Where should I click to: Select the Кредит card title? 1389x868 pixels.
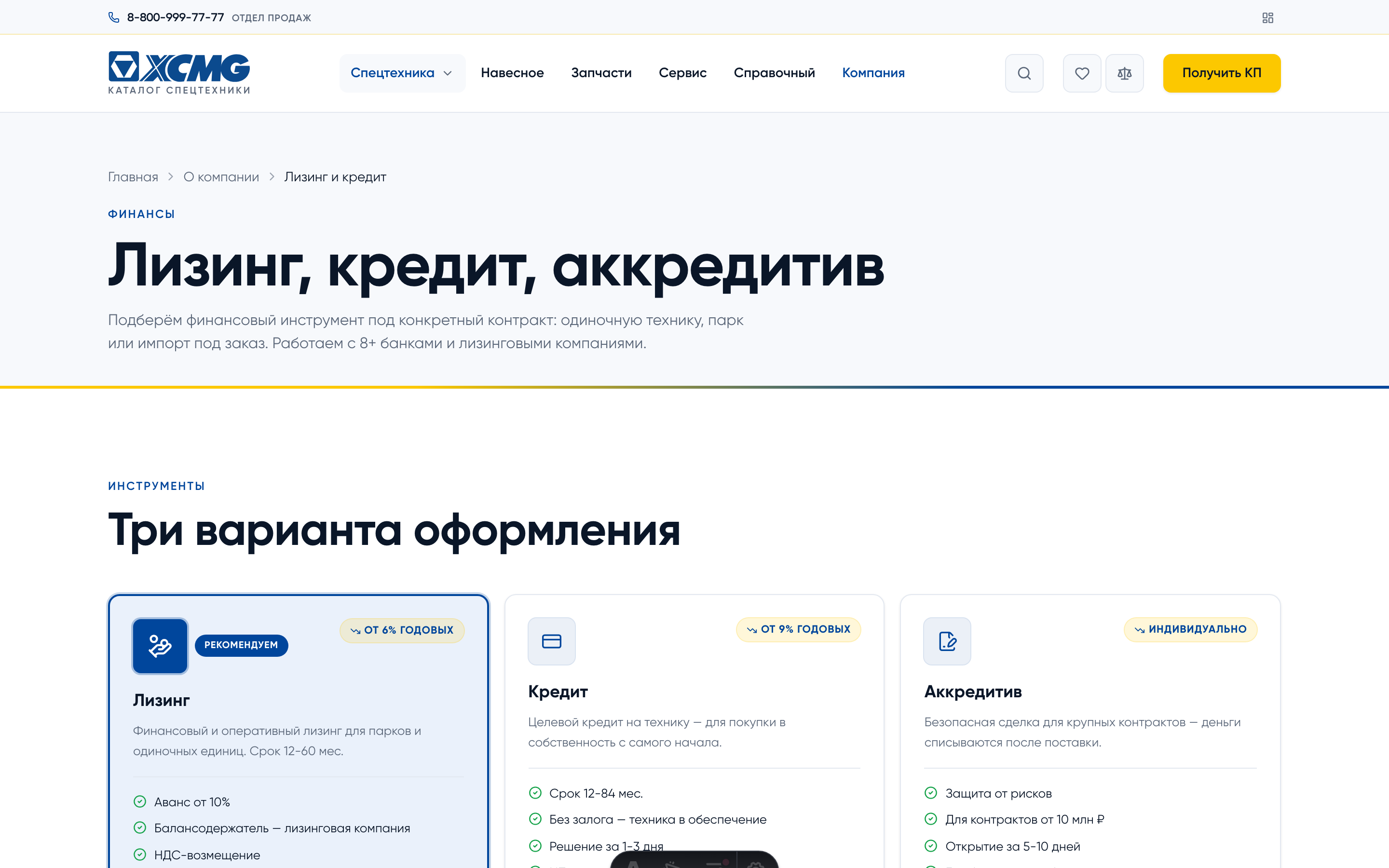(558, 692)
